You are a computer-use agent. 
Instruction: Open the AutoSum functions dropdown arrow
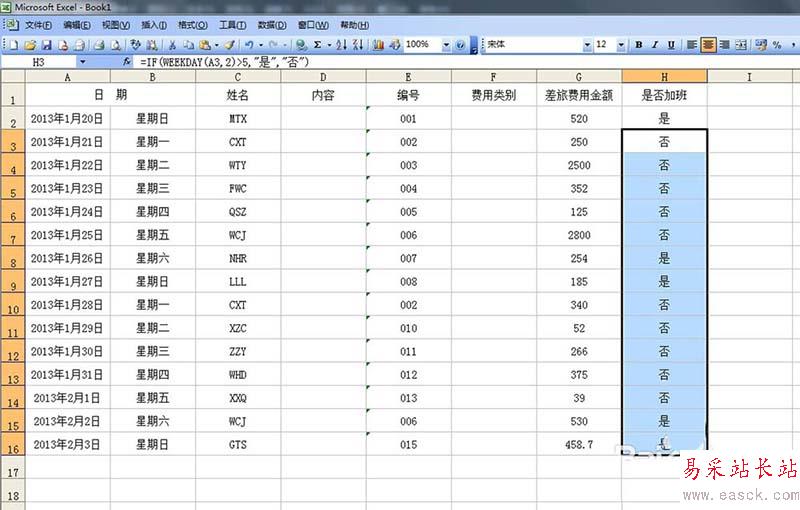click(x=329, y=45)
